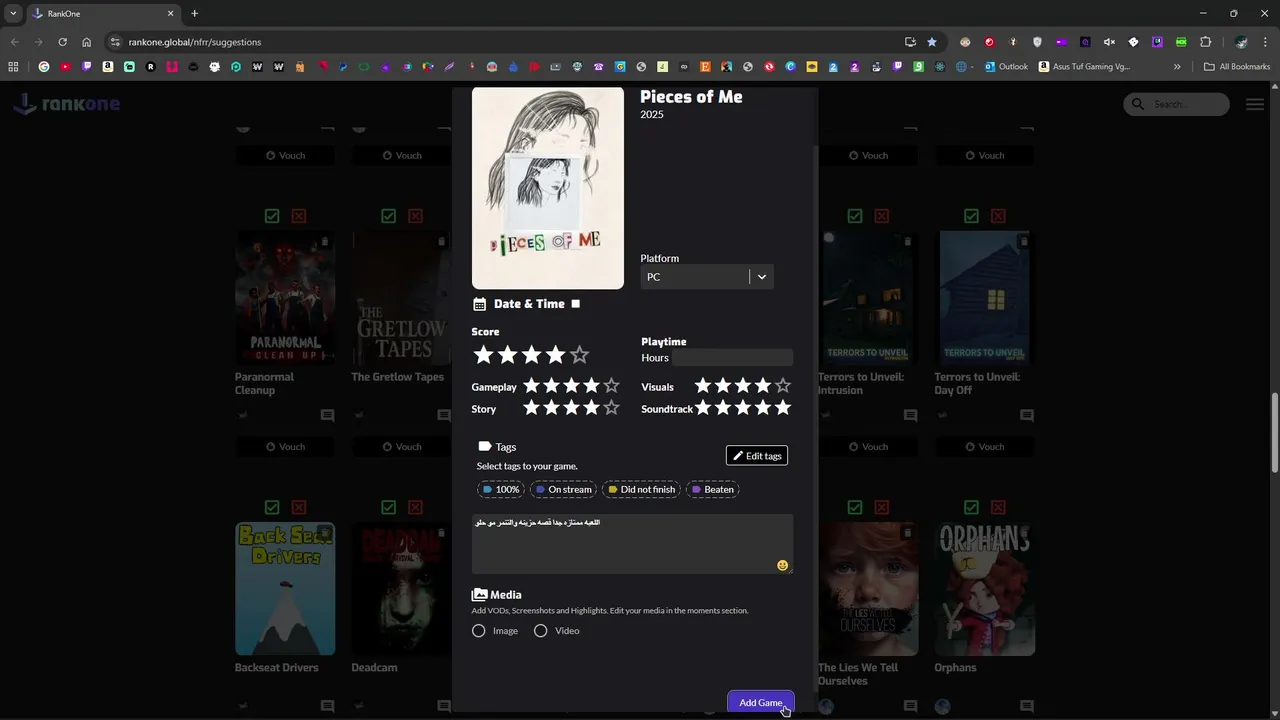Set Visuals rating to five stars

pyautogui.click(x=783, y=386)
